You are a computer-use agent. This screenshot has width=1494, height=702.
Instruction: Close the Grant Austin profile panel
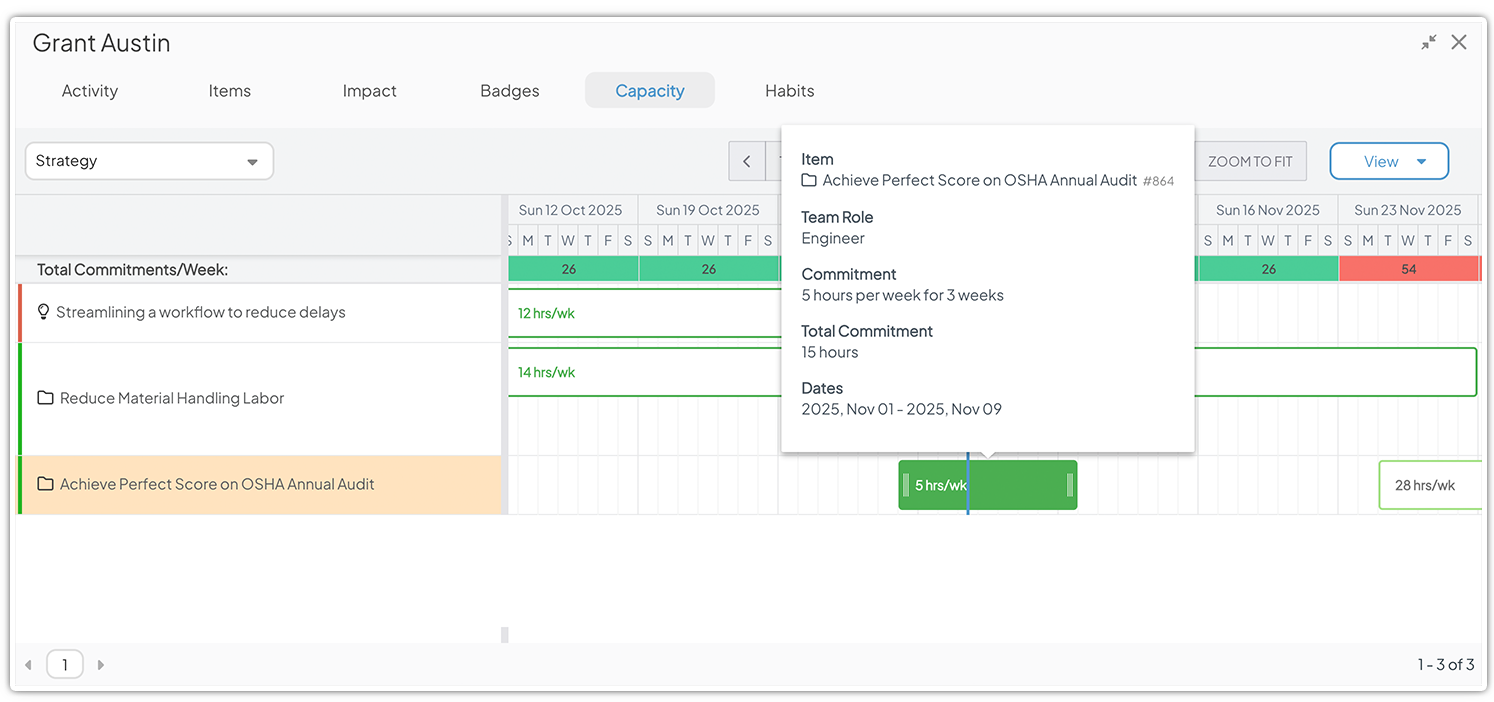(x=1459, y=42)
